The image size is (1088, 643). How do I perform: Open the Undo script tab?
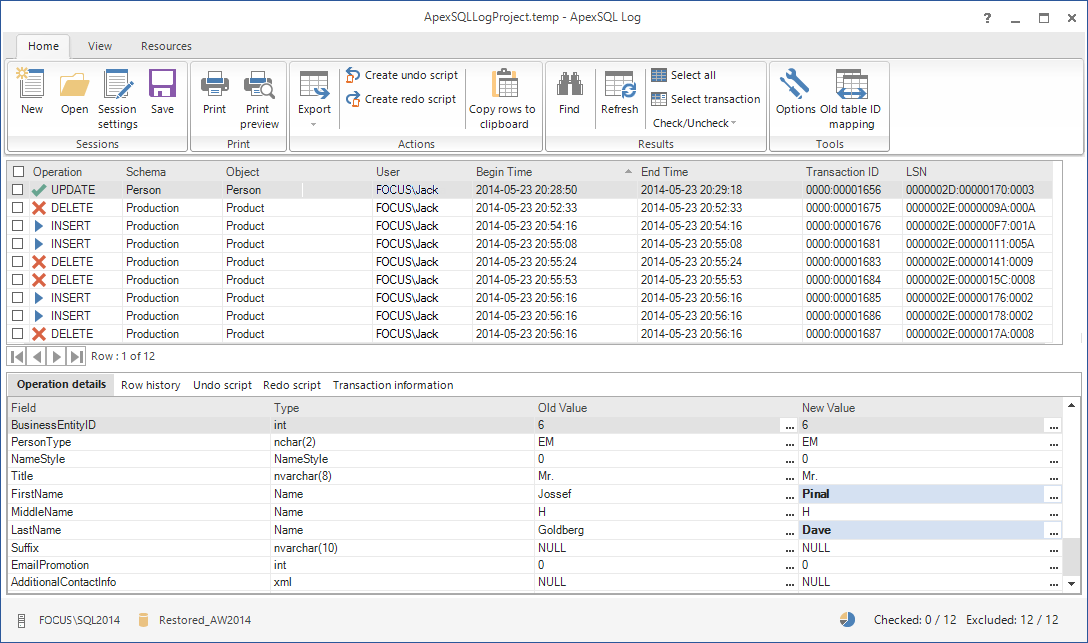click(222, 385)
